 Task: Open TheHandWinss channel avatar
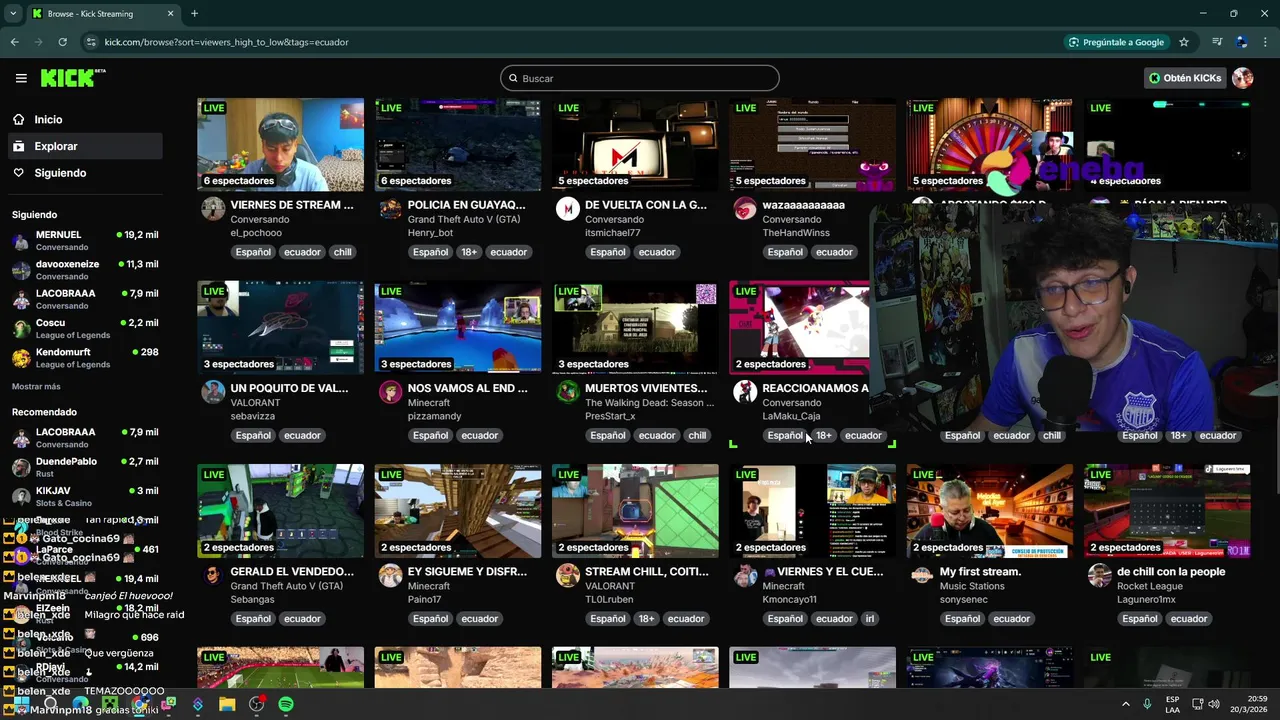point(745,209)
